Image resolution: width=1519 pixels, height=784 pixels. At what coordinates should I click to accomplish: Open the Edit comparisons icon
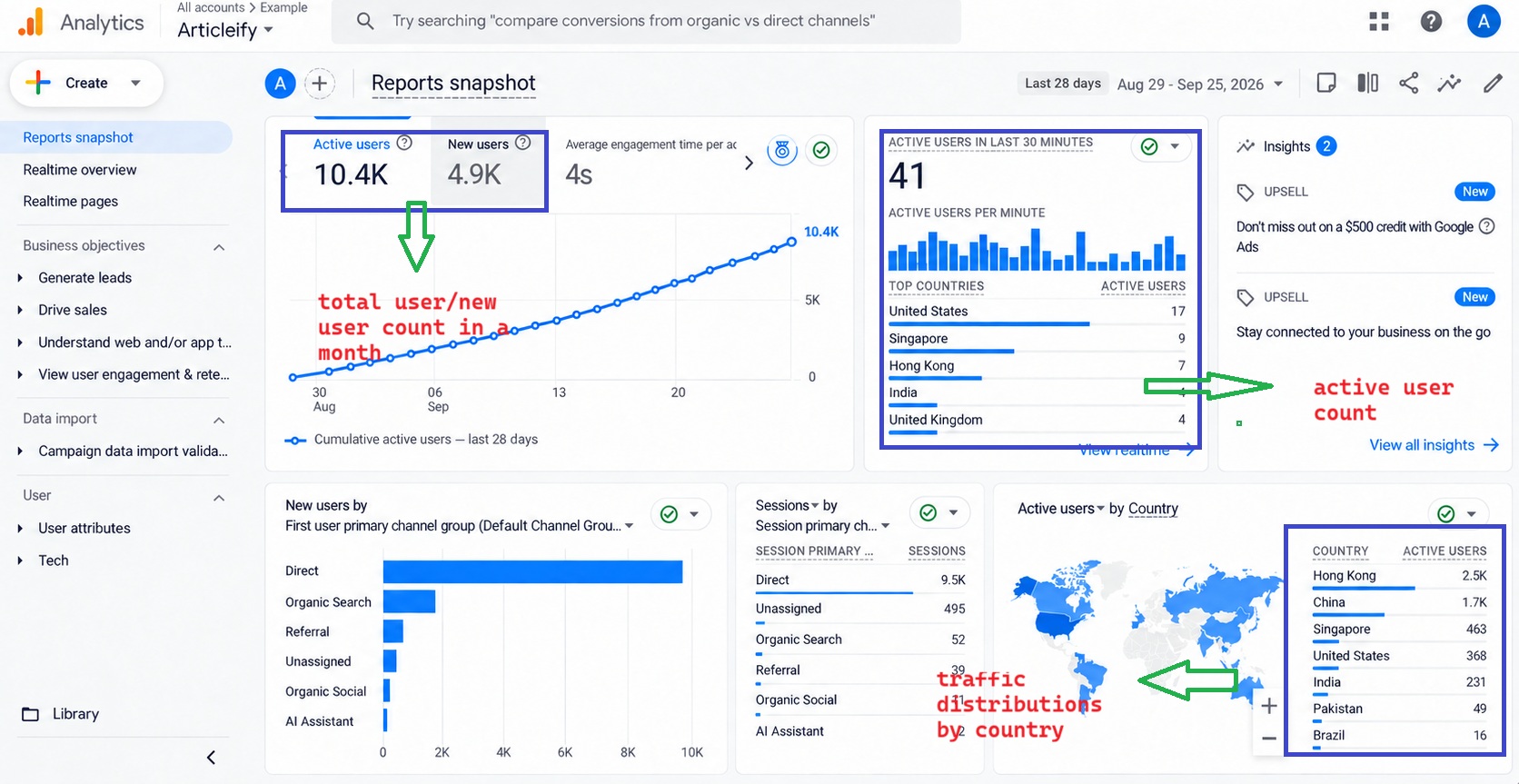[x=1367, y=84]
